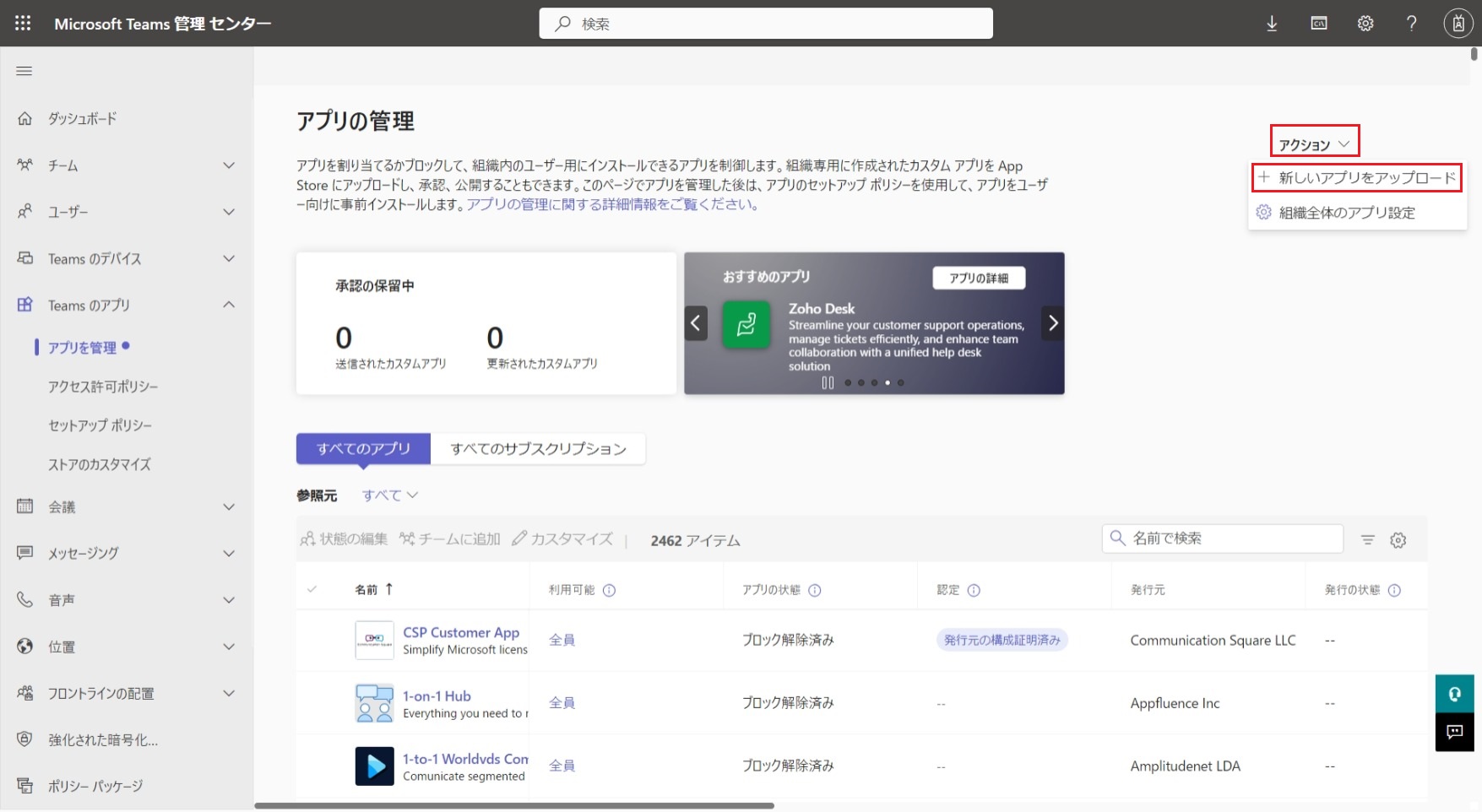Open table filter icon beside search
Screen dimensions: 1482x812
1368,540
